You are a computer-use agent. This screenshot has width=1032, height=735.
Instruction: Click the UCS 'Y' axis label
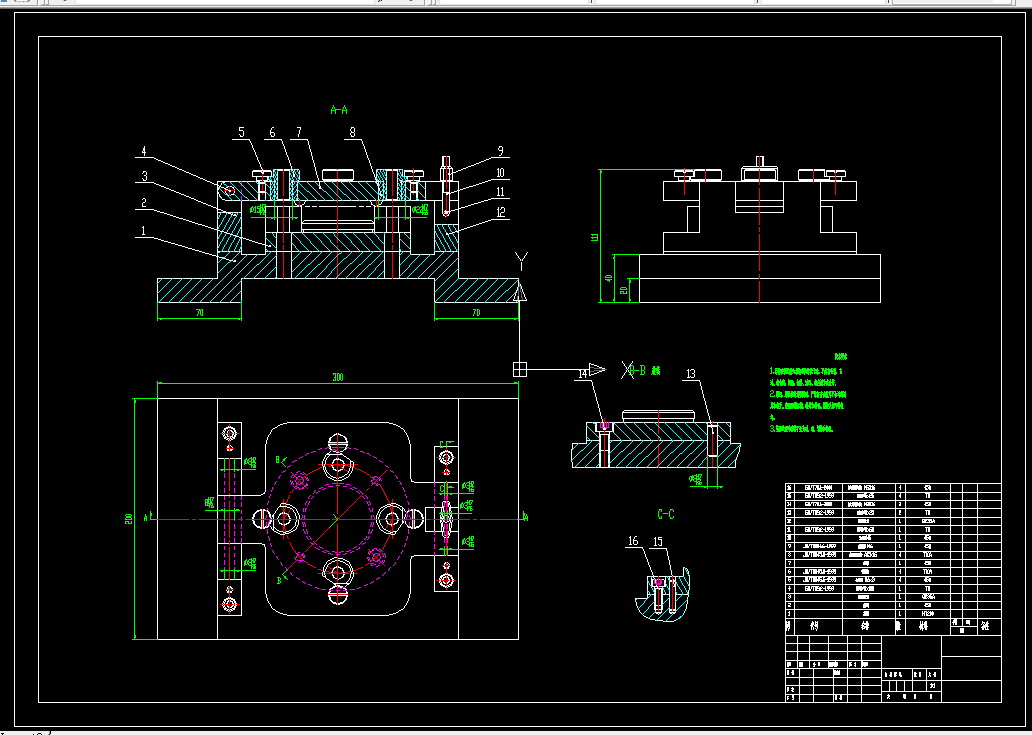521,262
